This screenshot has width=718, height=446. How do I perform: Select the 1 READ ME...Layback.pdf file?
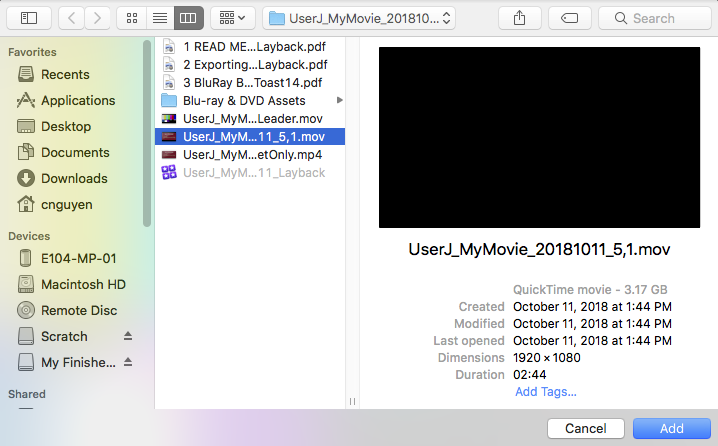coord(250,47)
